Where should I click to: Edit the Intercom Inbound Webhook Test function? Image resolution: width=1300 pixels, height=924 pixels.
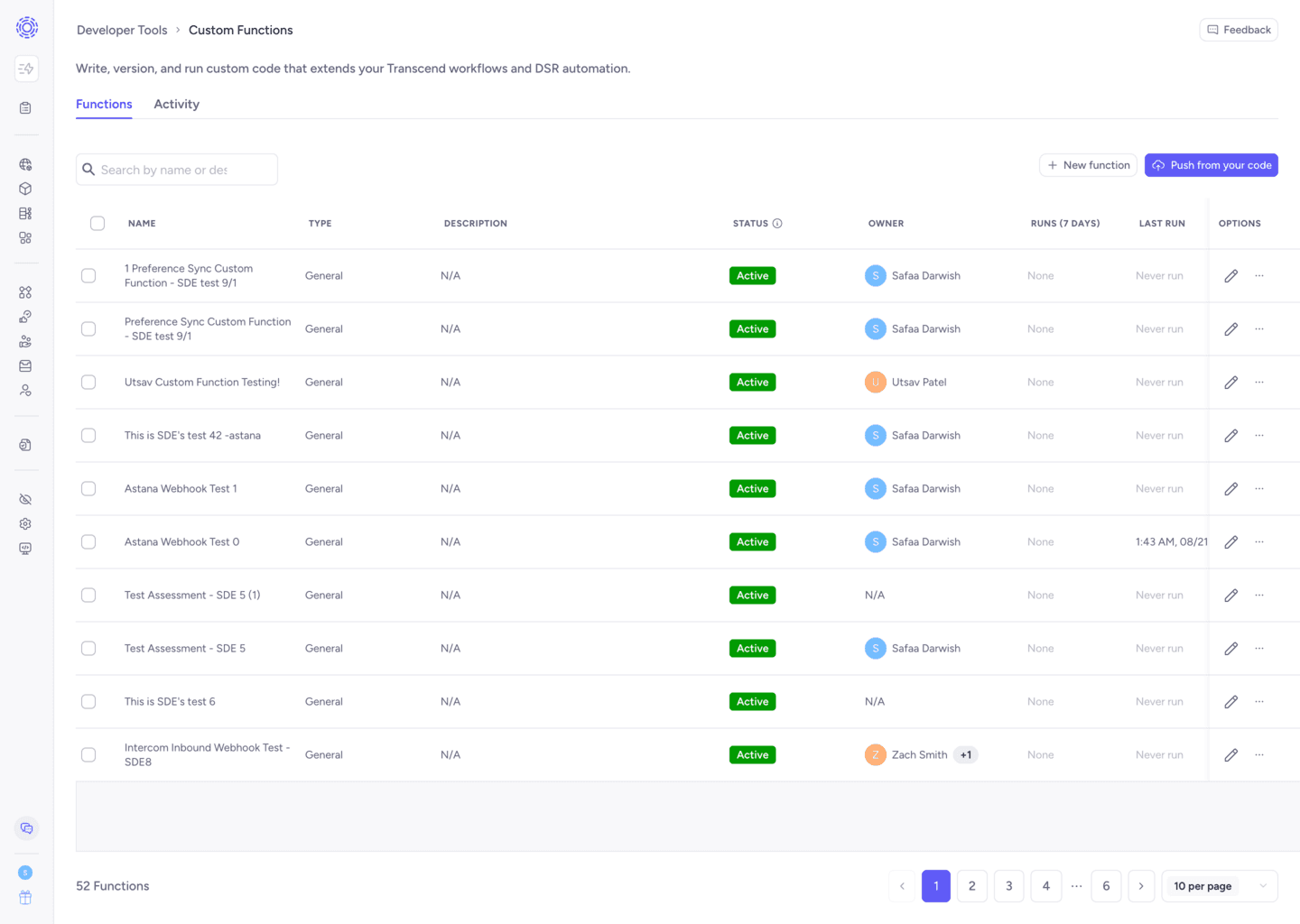pyautogui.click(x=1230, y=755)
